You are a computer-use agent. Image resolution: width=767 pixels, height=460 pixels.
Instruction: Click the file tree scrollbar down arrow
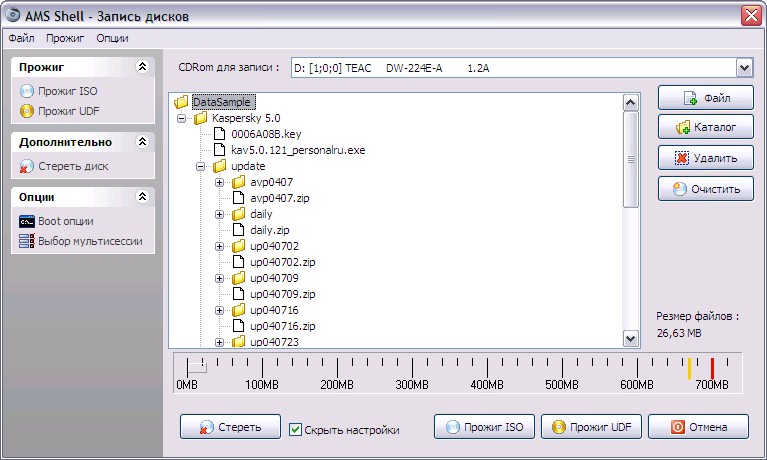point(631,338)
